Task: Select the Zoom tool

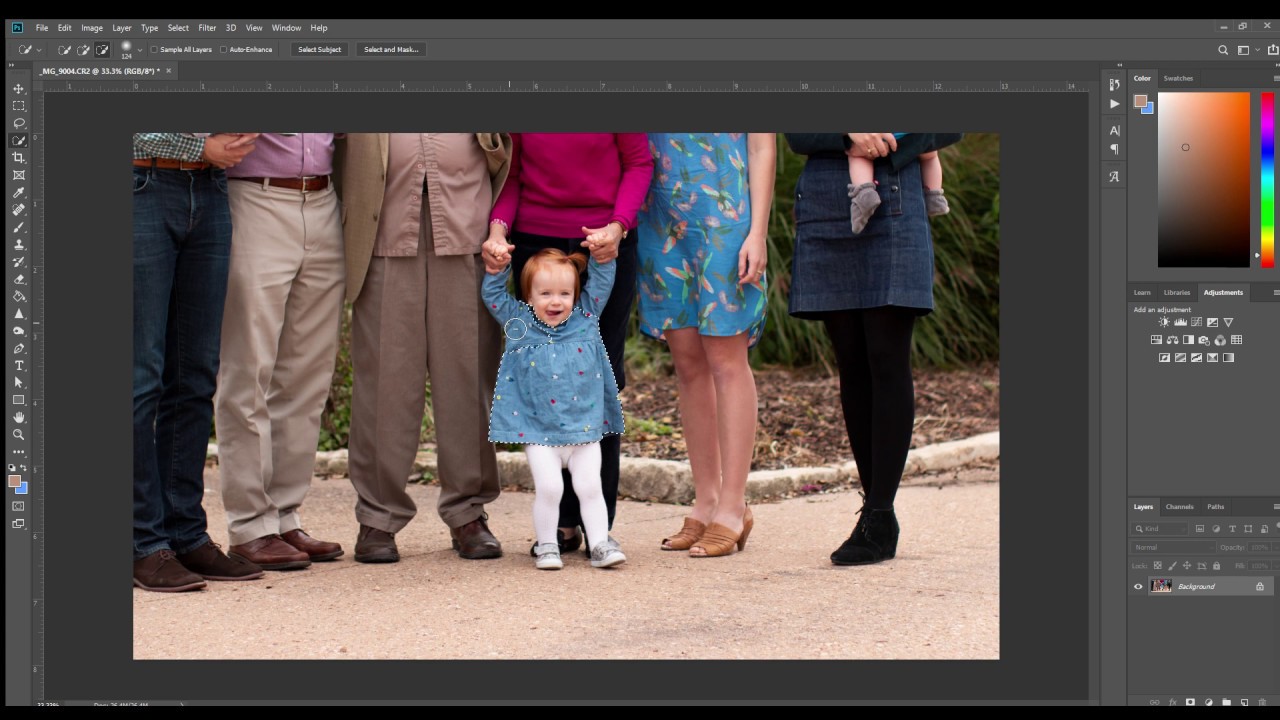Action: pos(19,434)
